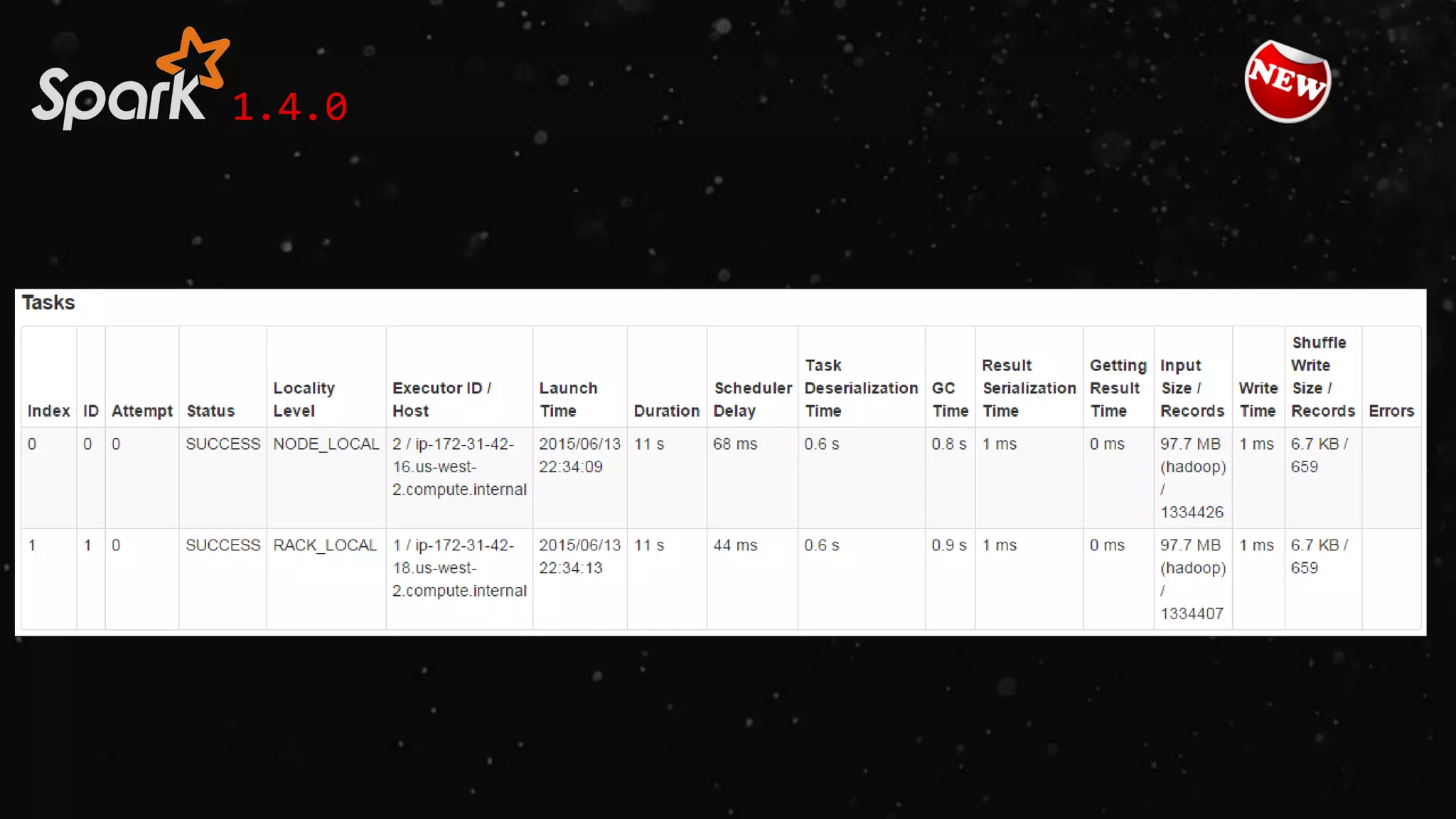Image resolution: width=1456 pixels, height=819 pixels.
Task: Click the Errors column header
Action: 1391,411
